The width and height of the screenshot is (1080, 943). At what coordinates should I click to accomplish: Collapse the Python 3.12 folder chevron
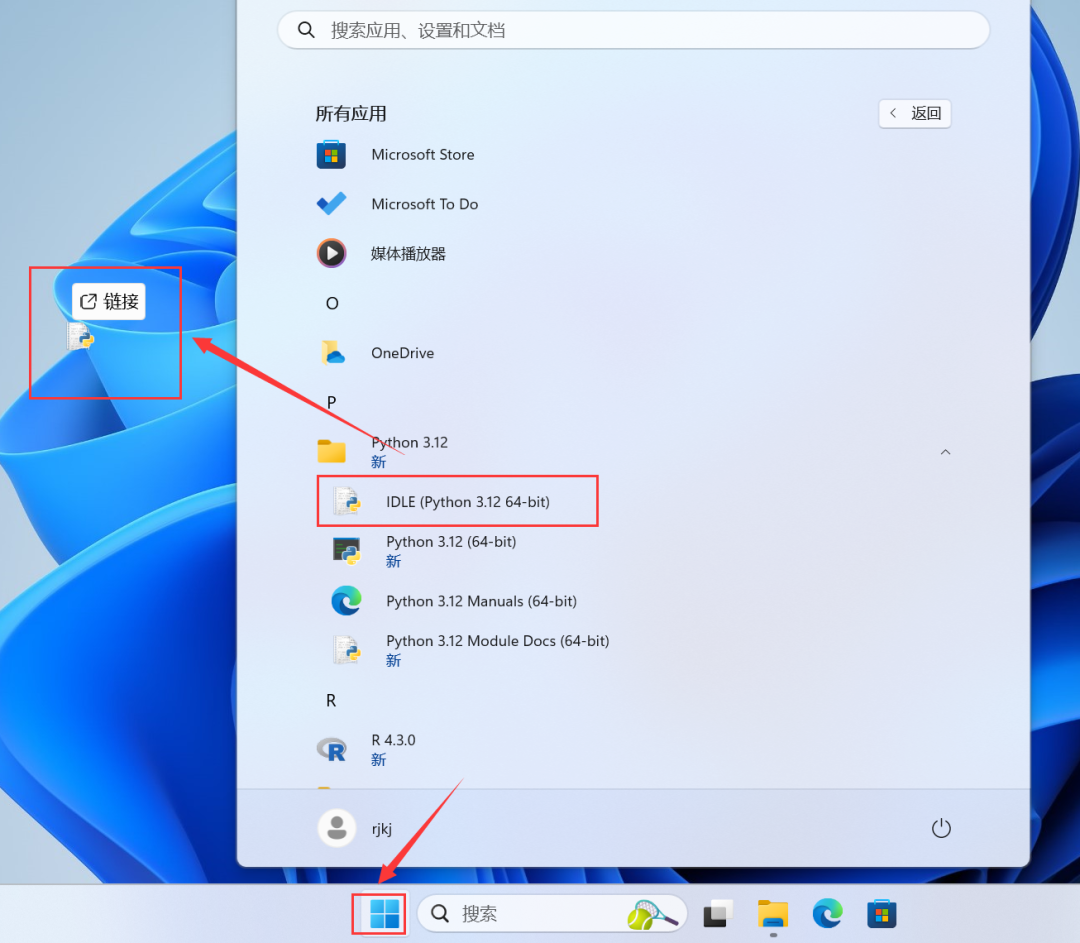(x=946, y=452)
